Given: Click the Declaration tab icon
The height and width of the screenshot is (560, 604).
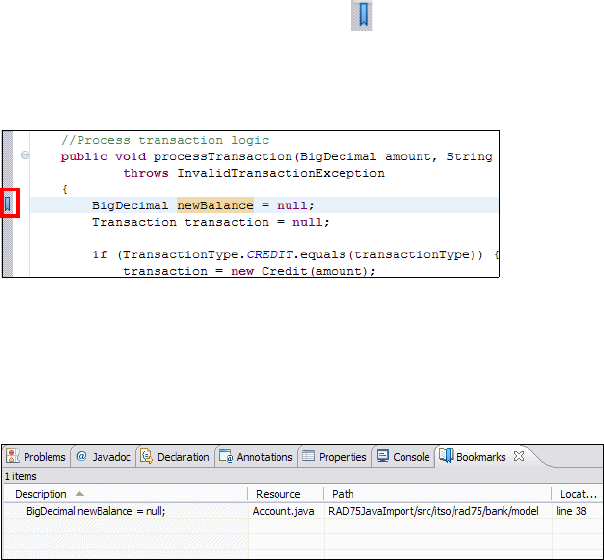Looking at the screenshot, I should point(146,456).
